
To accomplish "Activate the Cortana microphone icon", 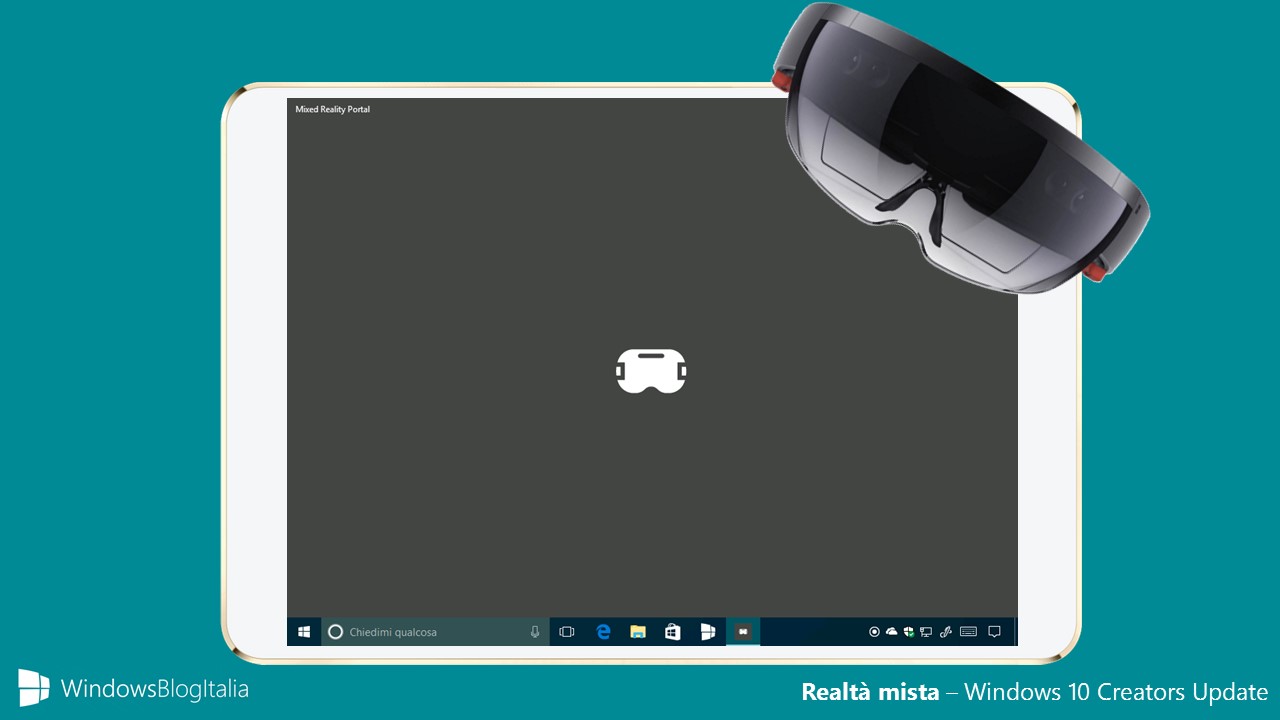I will [x=535, y=632].
